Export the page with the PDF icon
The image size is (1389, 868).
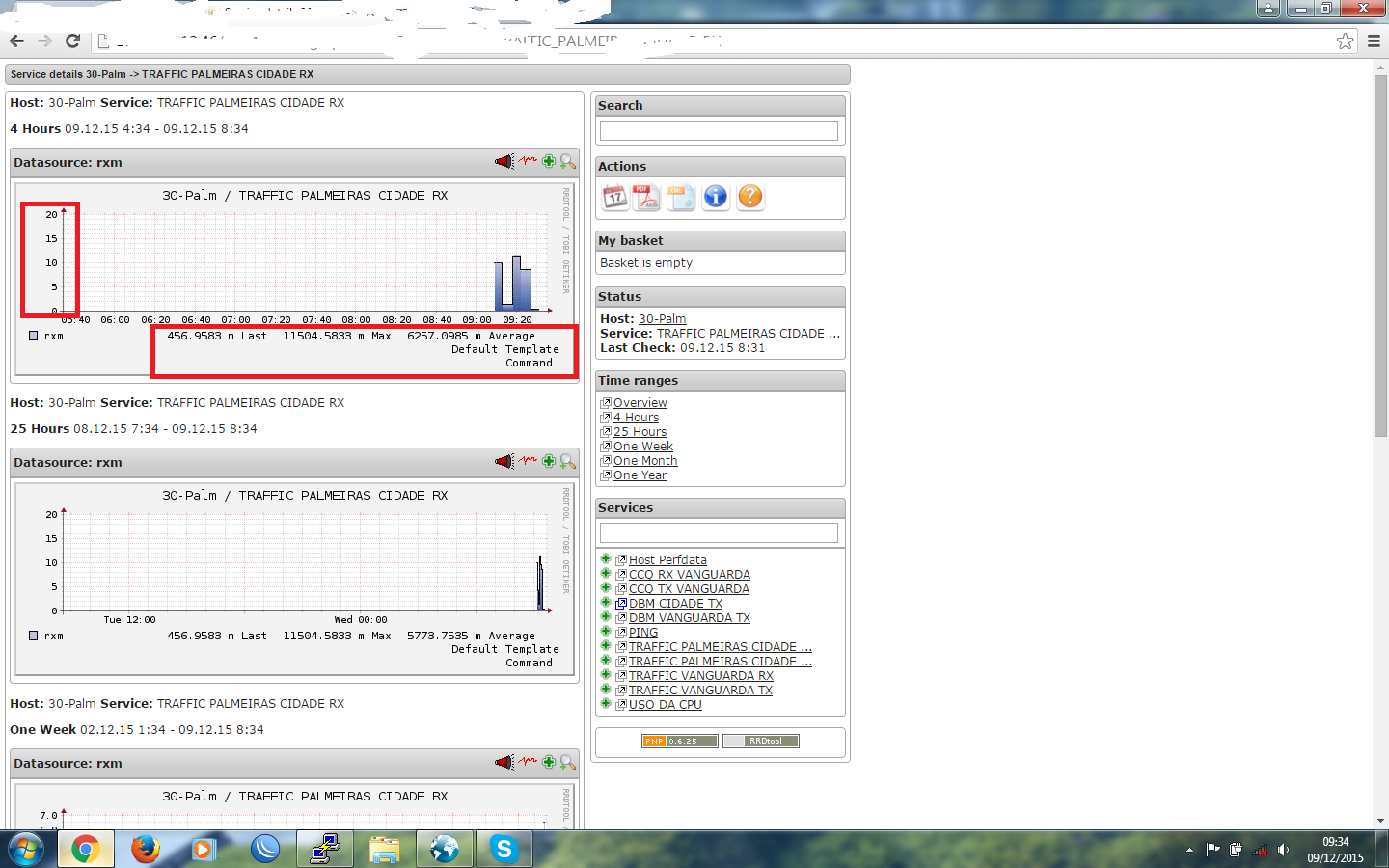(646, 197)
